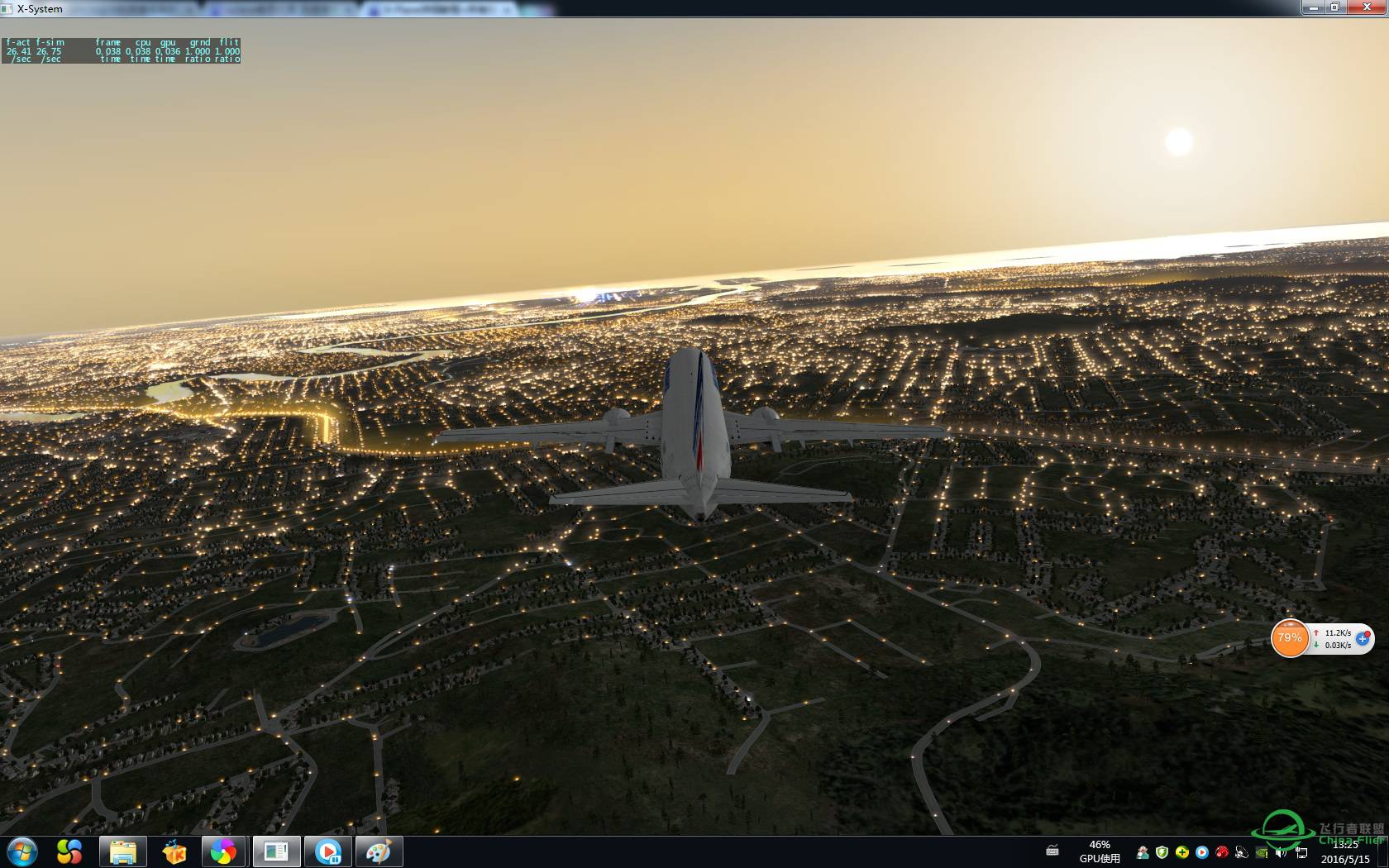Click the 0.03K/s download speed value

tap(1338, 645)
